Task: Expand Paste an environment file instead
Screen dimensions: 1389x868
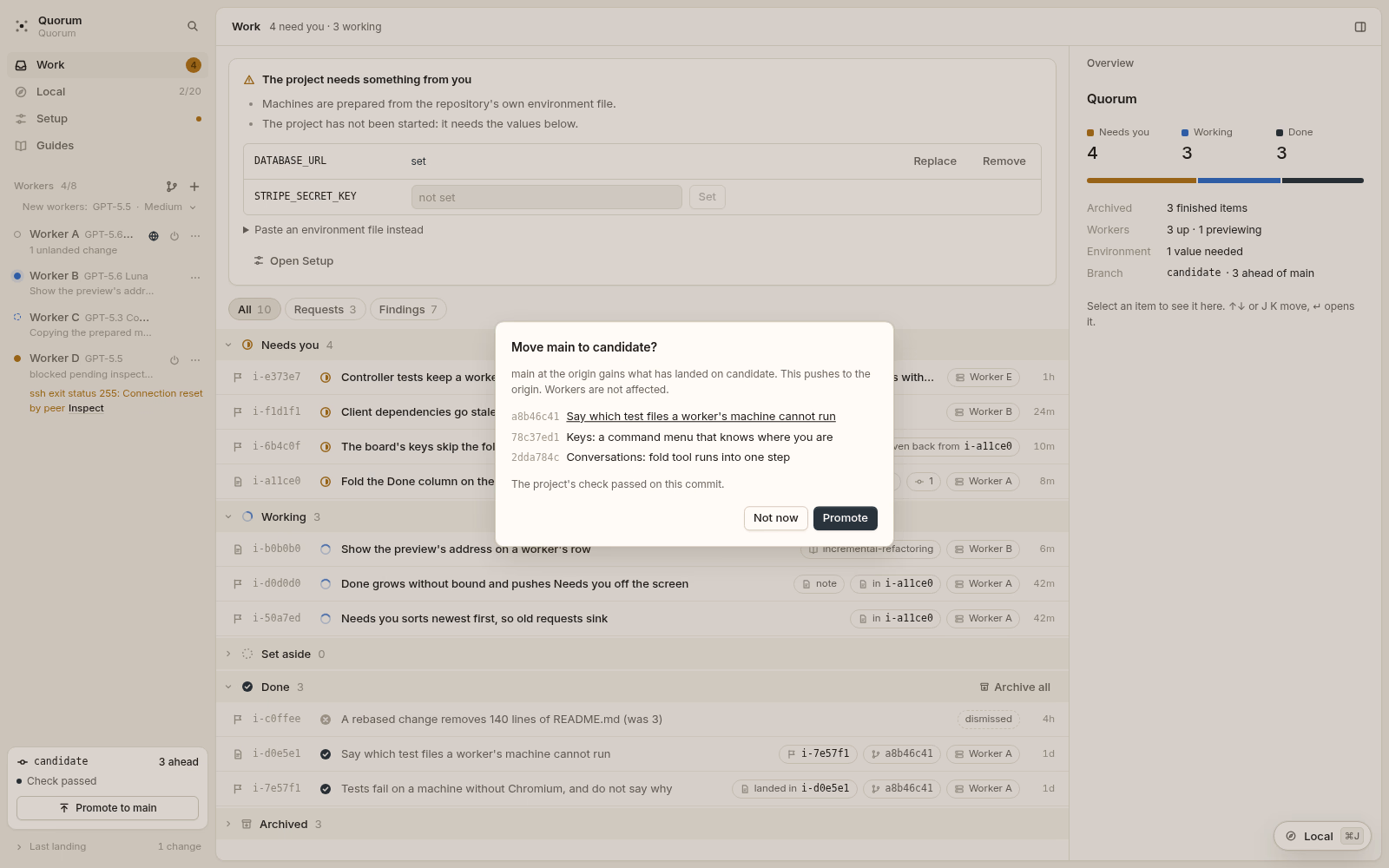Action: pos(333,230)
